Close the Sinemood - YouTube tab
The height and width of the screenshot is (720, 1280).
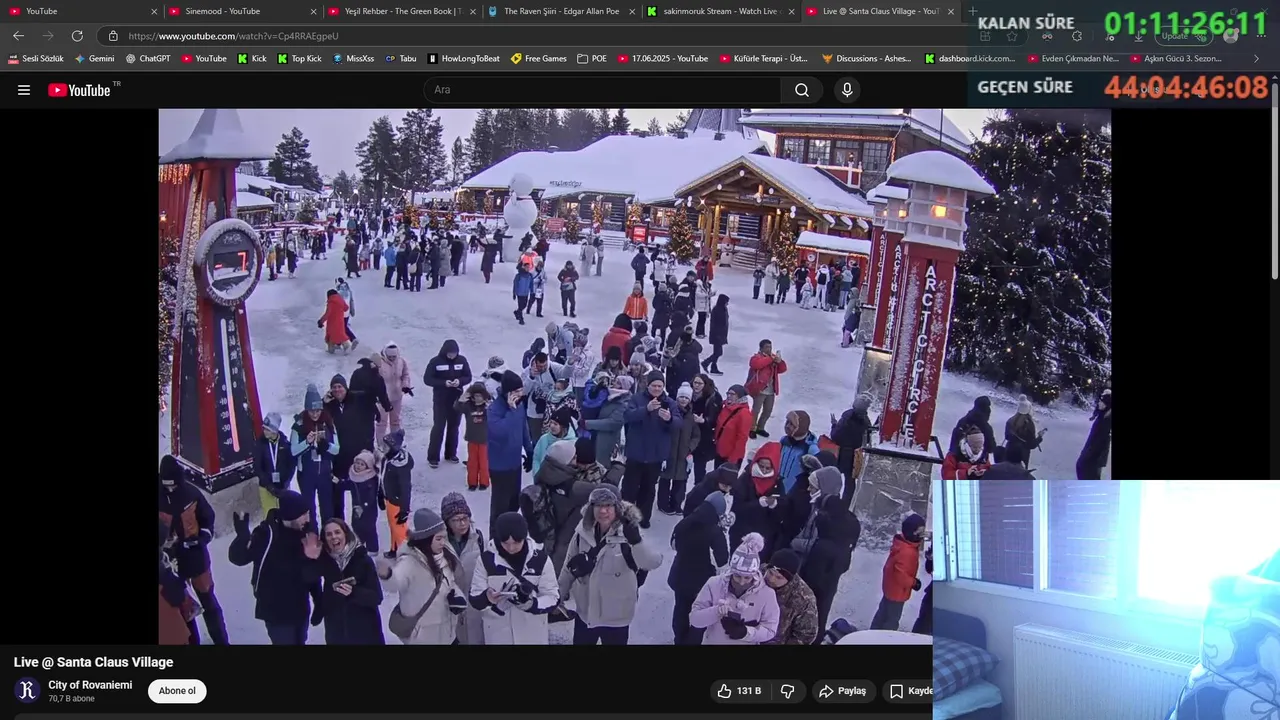pos(313,12)
